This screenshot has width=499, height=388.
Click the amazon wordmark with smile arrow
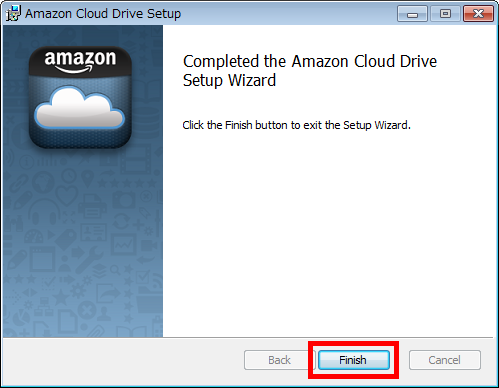80,61
